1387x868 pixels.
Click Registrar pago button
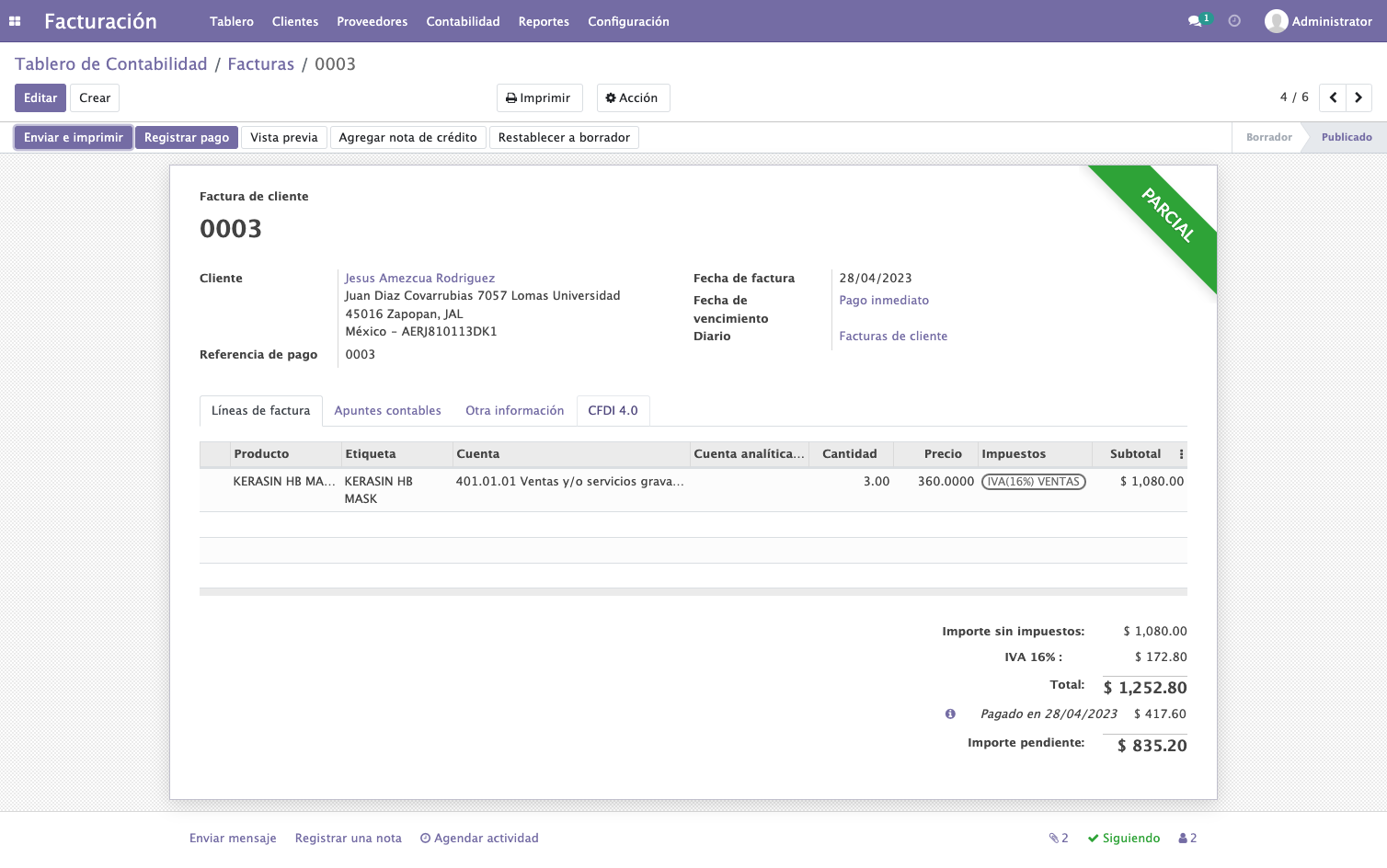point(187,137)
